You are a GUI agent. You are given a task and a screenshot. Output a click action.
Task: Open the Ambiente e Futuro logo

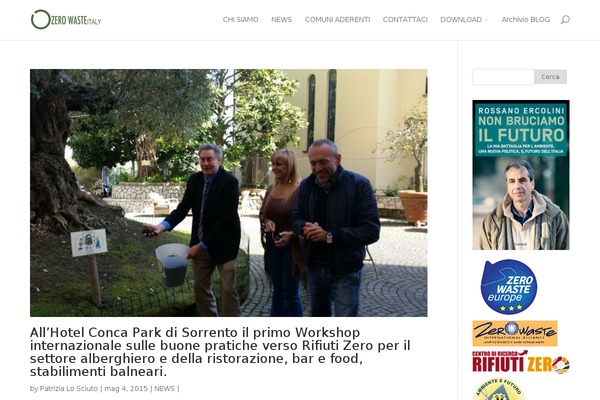click(x=499, y=389)
